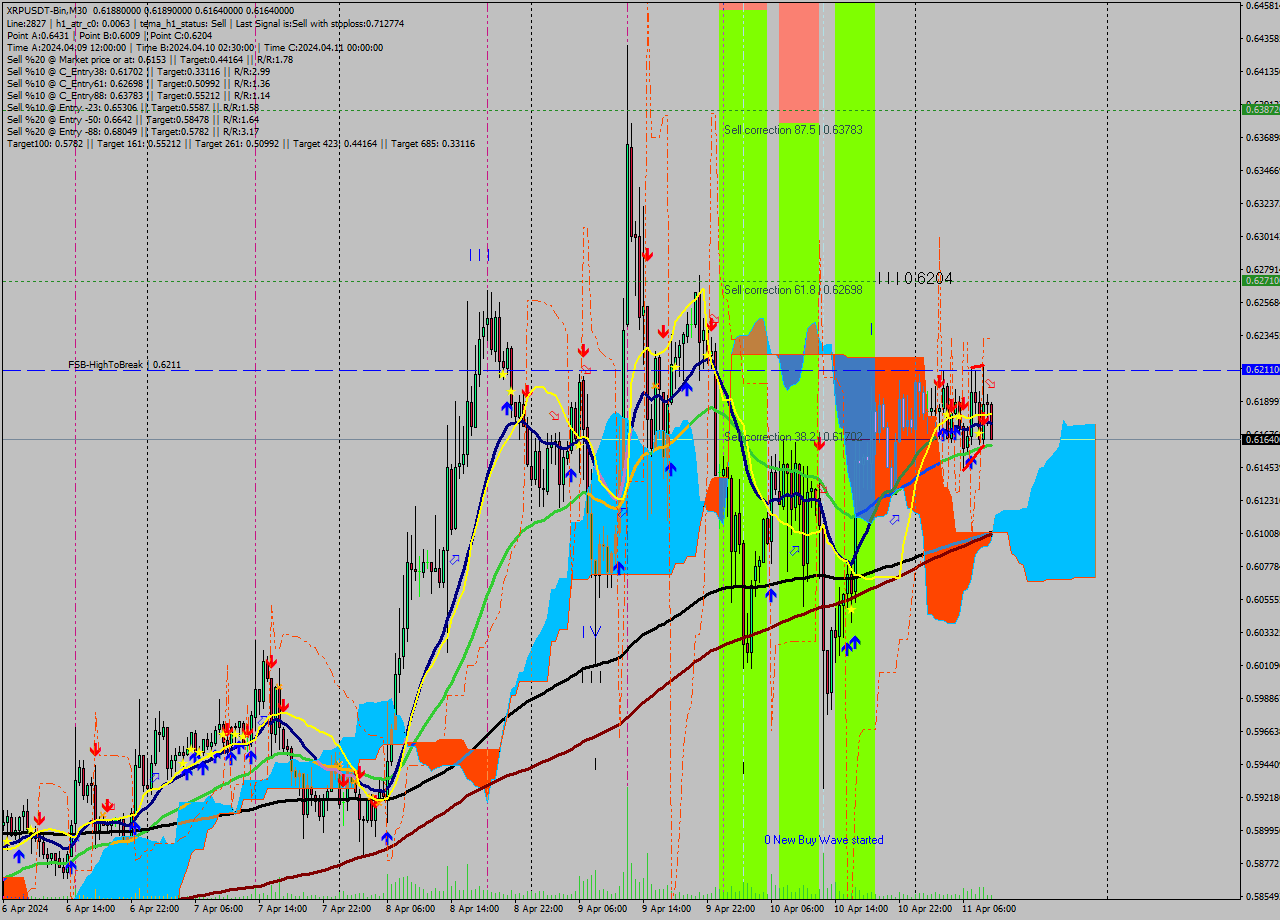Click the FSB-HighToBreak | 0.6211 label
1280x920 pixels.
pyautogui.click(x=125, y=365)
